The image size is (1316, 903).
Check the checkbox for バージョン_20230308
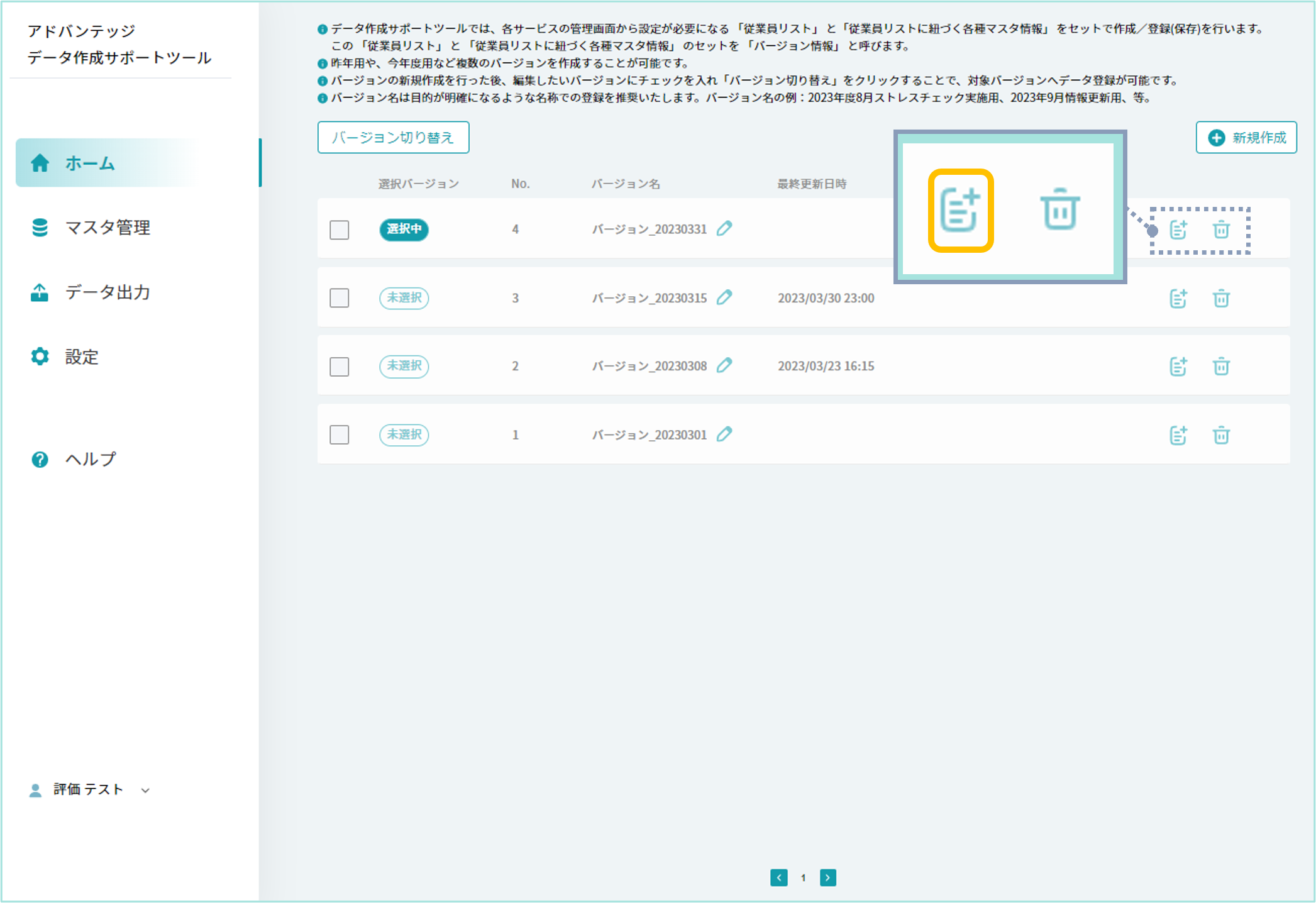[340, 367]
